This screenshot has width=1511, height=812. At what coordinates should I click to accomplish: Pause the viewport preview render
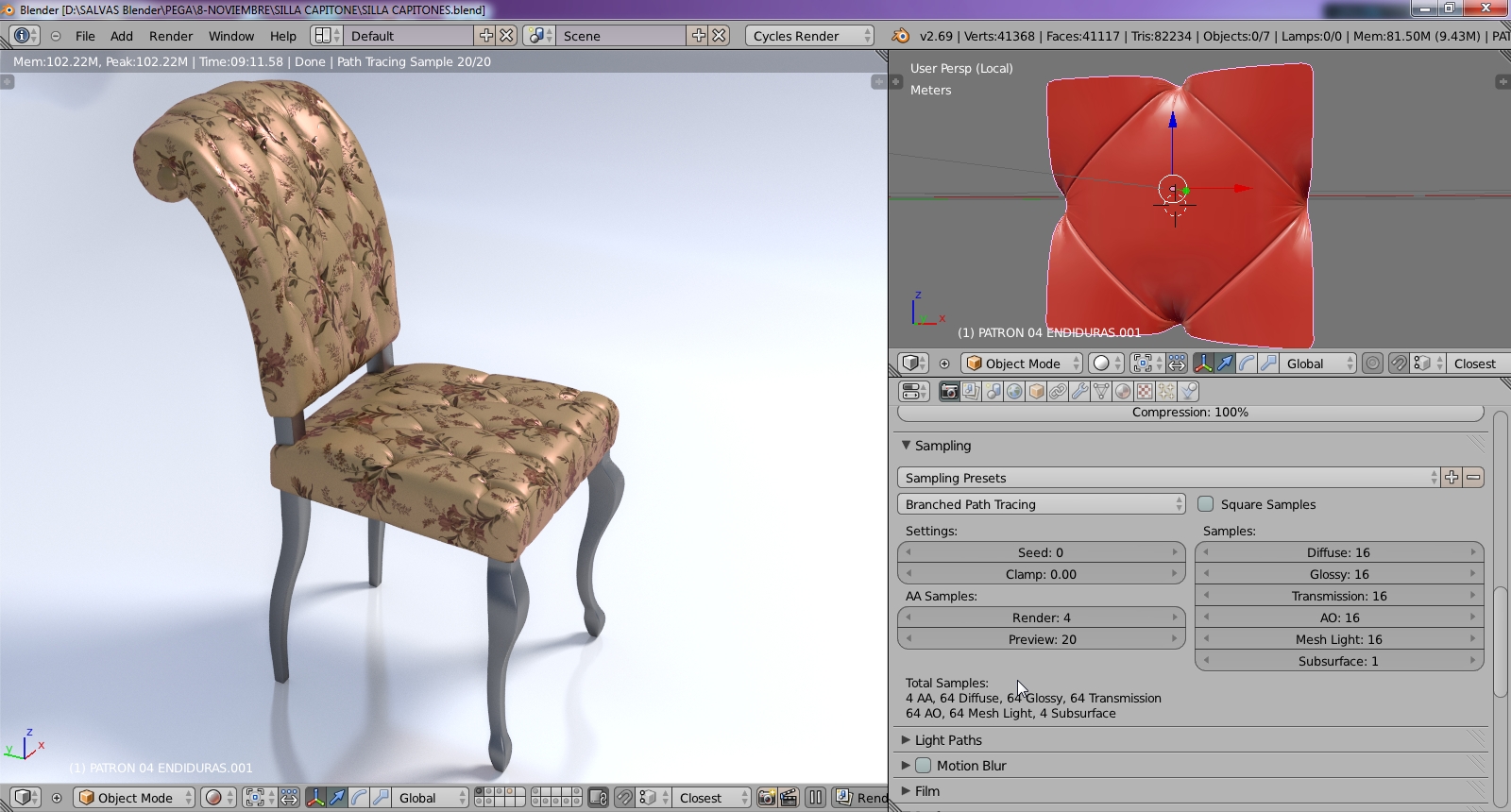click(x=816, y=798)
